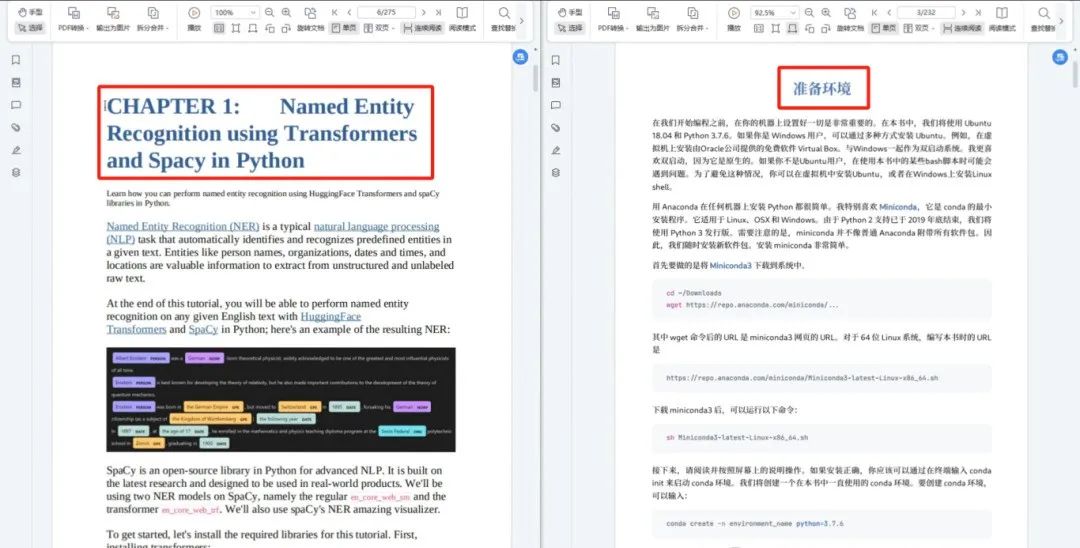Click the vertical scrollbar thumb of the Chinese PDF

point(1075,74)
